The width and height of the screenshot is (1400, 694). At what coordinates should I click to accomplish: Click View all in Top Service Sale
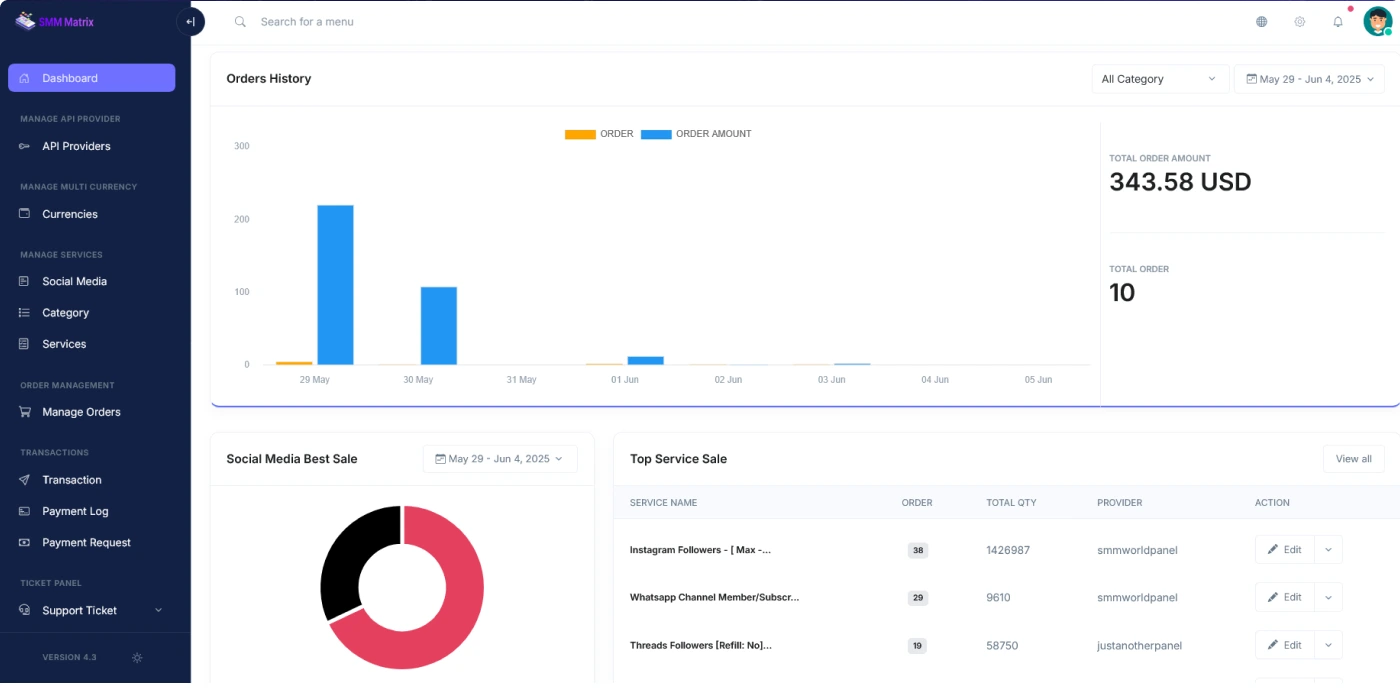pyautogui.click(x=1353, y=459)
